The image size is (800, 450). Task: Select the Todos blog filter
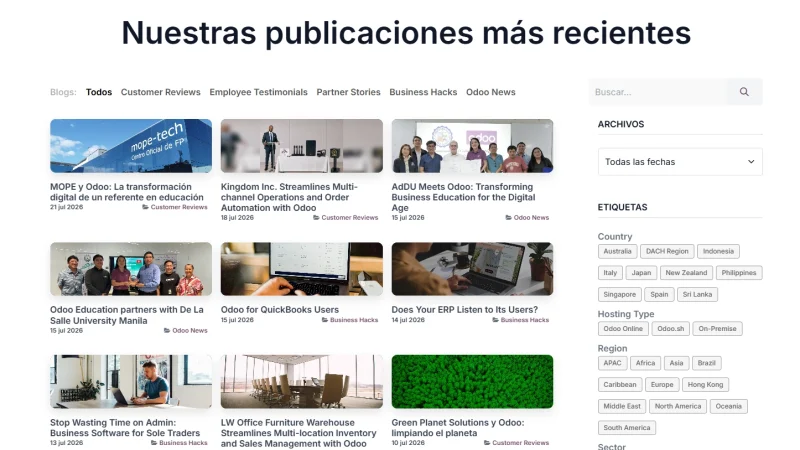pyautogui.click(x=98, y=92)
